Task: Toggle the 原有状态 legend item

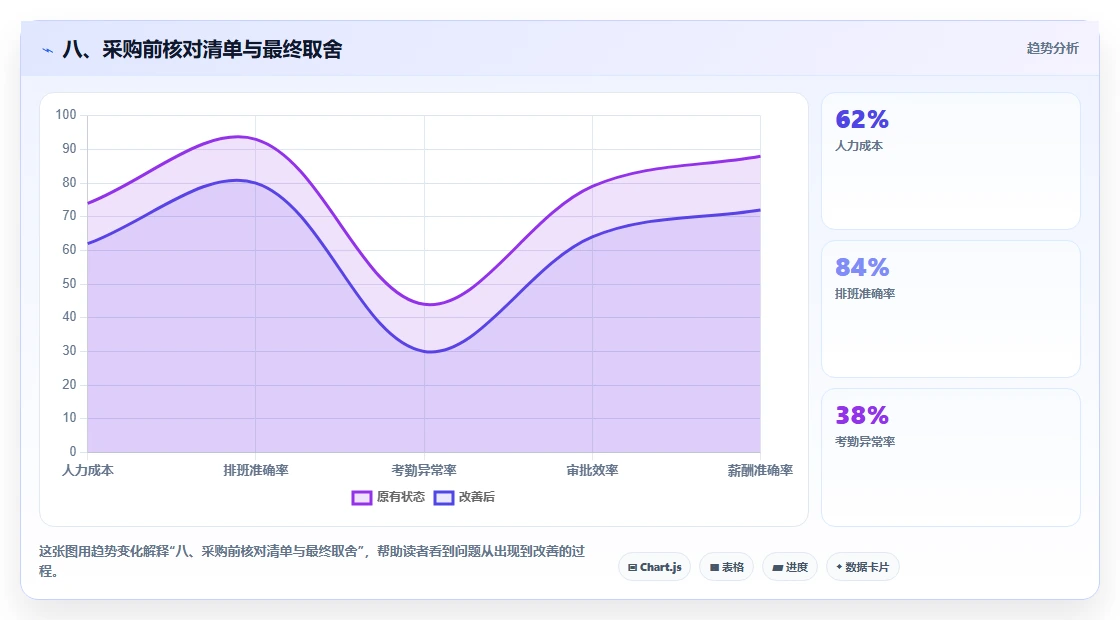Action: tap(388, 497)
